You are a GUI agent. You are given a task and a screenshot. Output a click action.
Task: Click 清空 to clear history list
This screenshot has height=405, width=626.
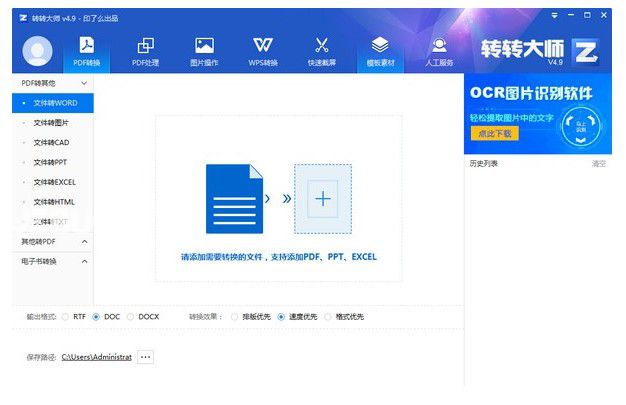pos(598,163)
